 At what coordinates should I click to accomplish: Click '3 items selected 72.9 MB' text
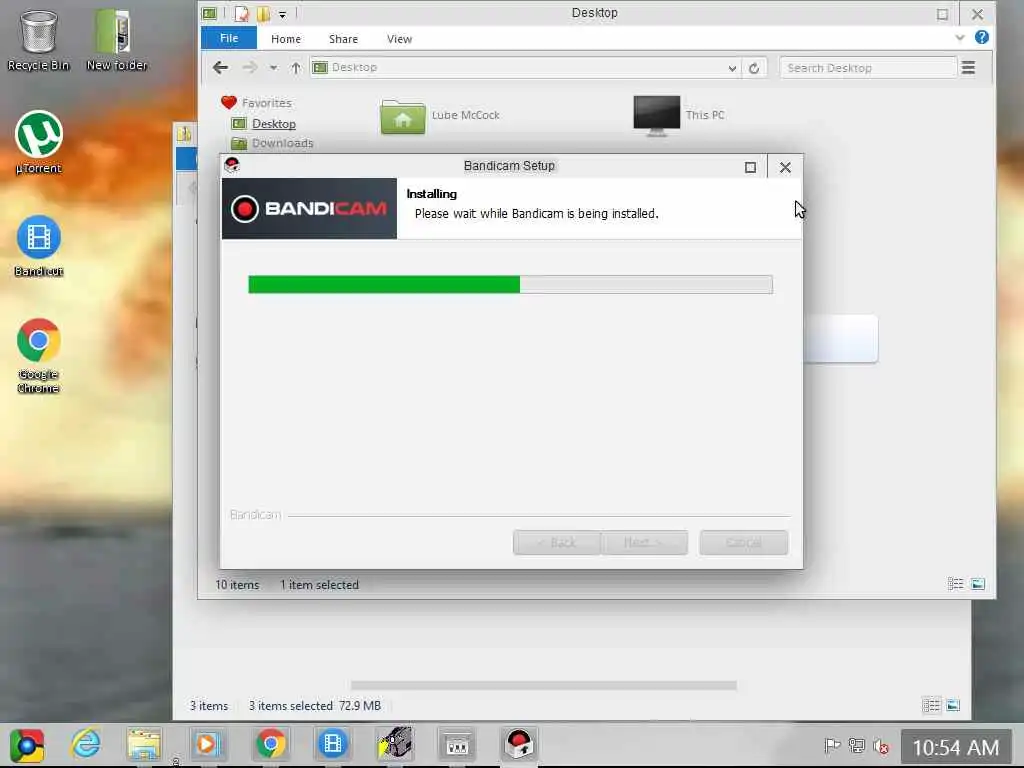coord(315,705)
